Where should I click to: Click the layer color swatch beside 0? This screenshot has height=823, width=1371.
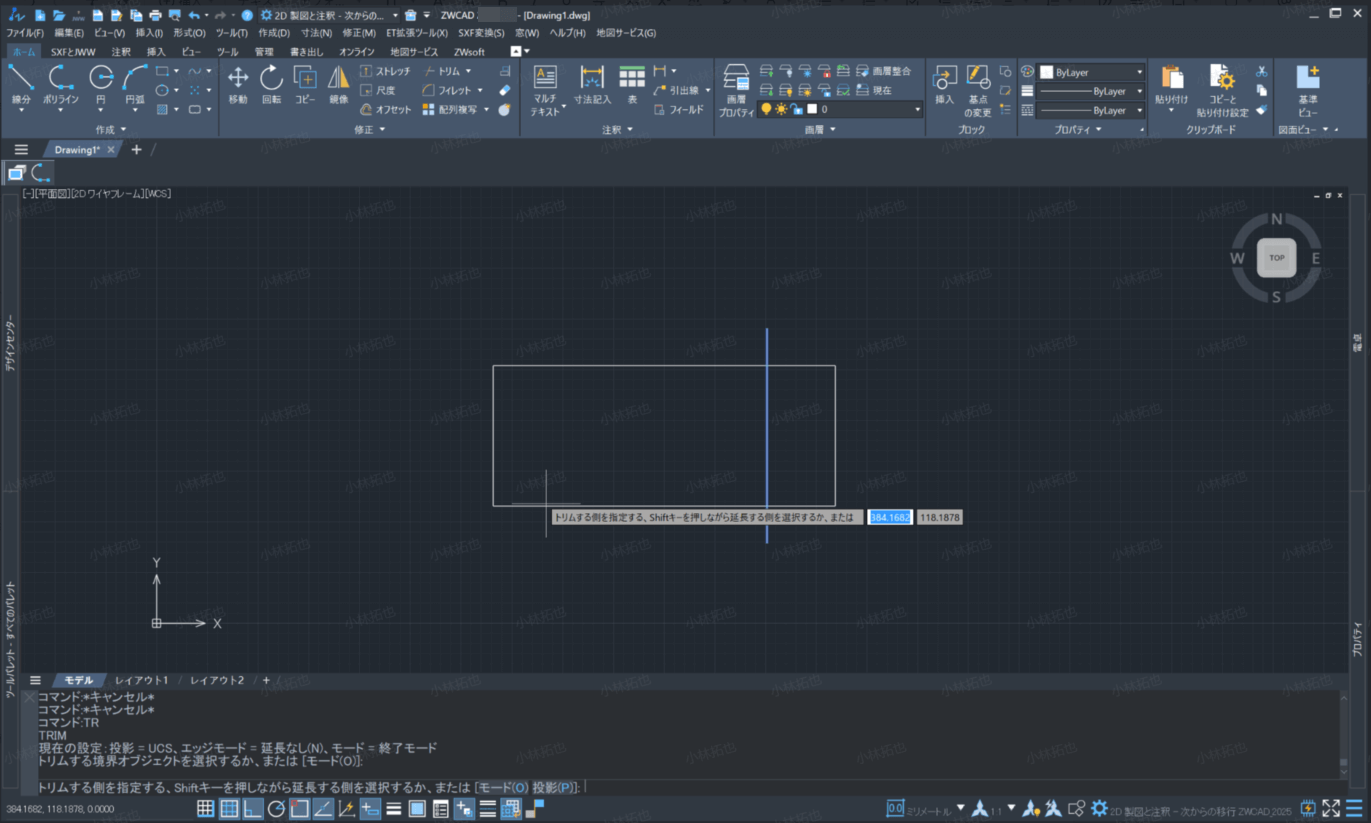pos(812,109)
